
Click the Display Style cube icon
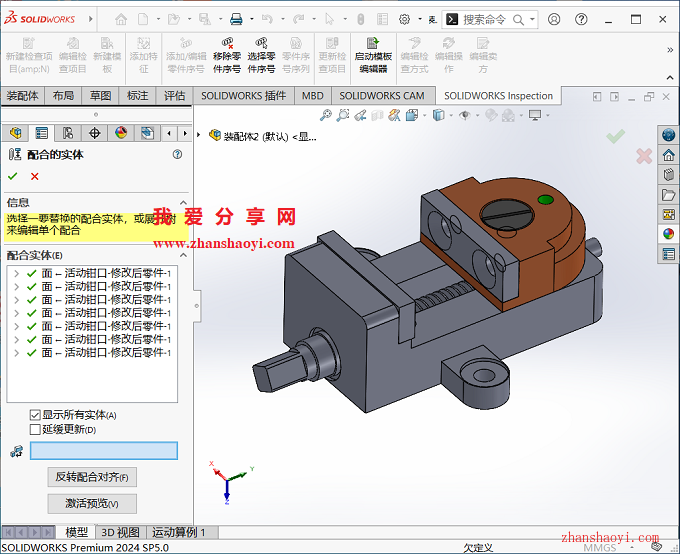tap(438, 115)
